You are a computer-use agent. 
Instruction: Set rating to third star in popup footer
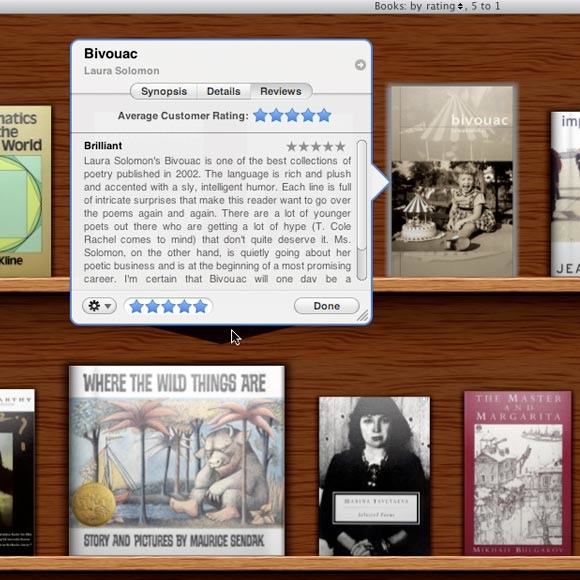(168, 306)
